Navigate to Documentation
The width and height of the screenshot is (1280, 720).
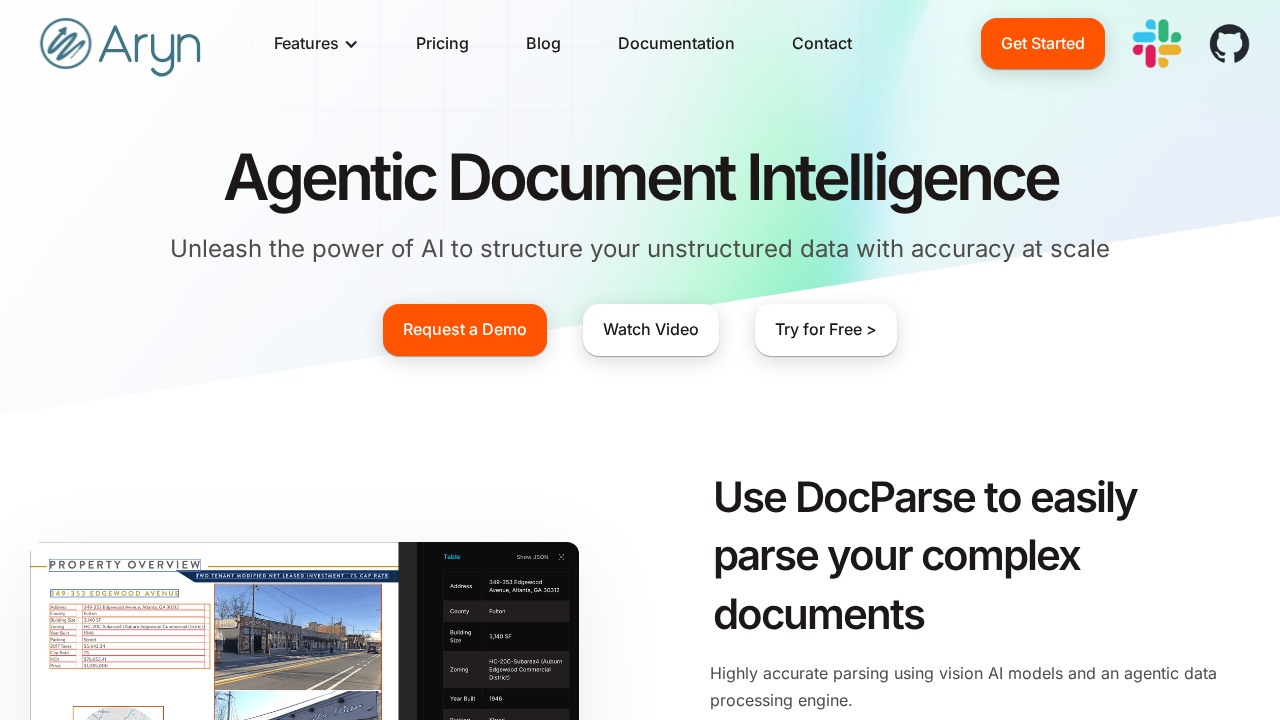tap(676, 44)
